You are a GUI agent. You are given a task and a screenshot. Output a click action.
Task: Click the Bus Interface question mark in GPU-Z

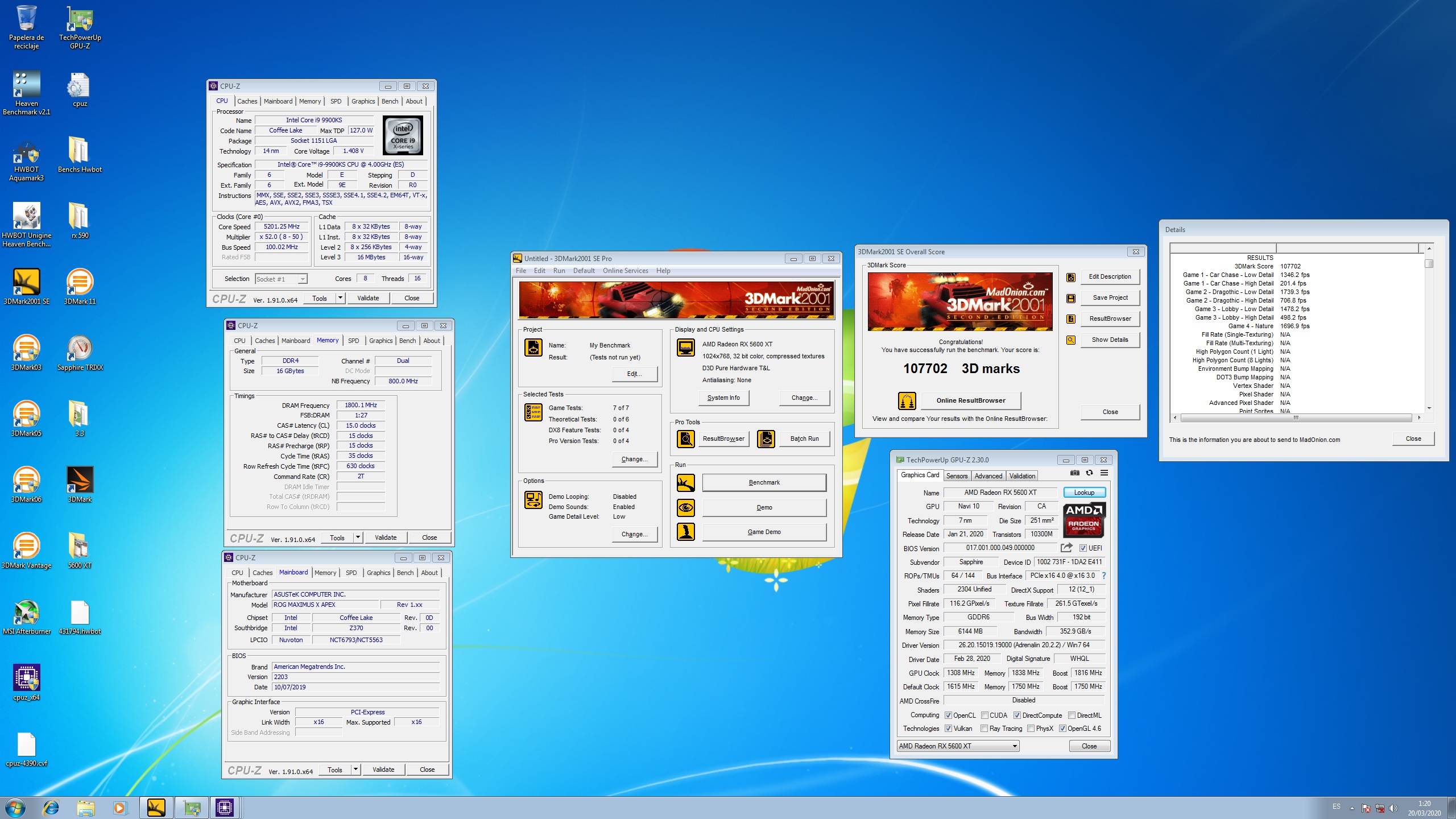pos(1104,576)
